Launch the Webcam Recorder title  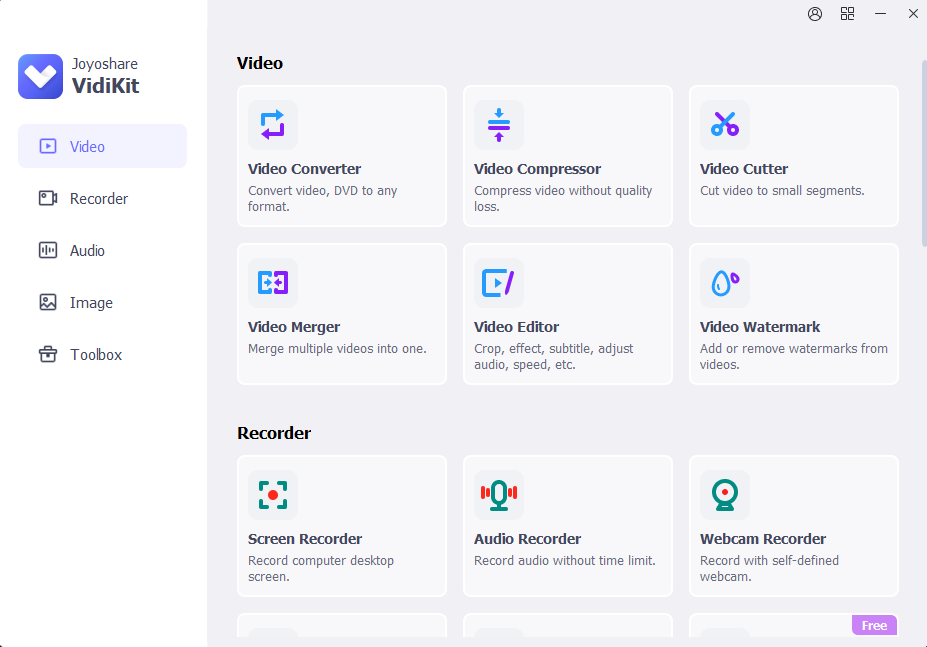(763, 539)
